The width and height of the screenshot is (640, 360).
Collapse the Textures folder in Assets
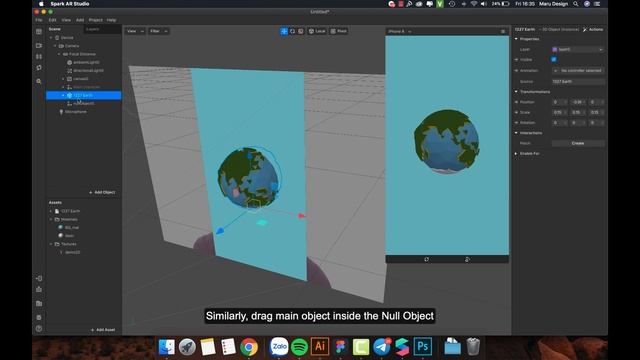tap(51, 244)
